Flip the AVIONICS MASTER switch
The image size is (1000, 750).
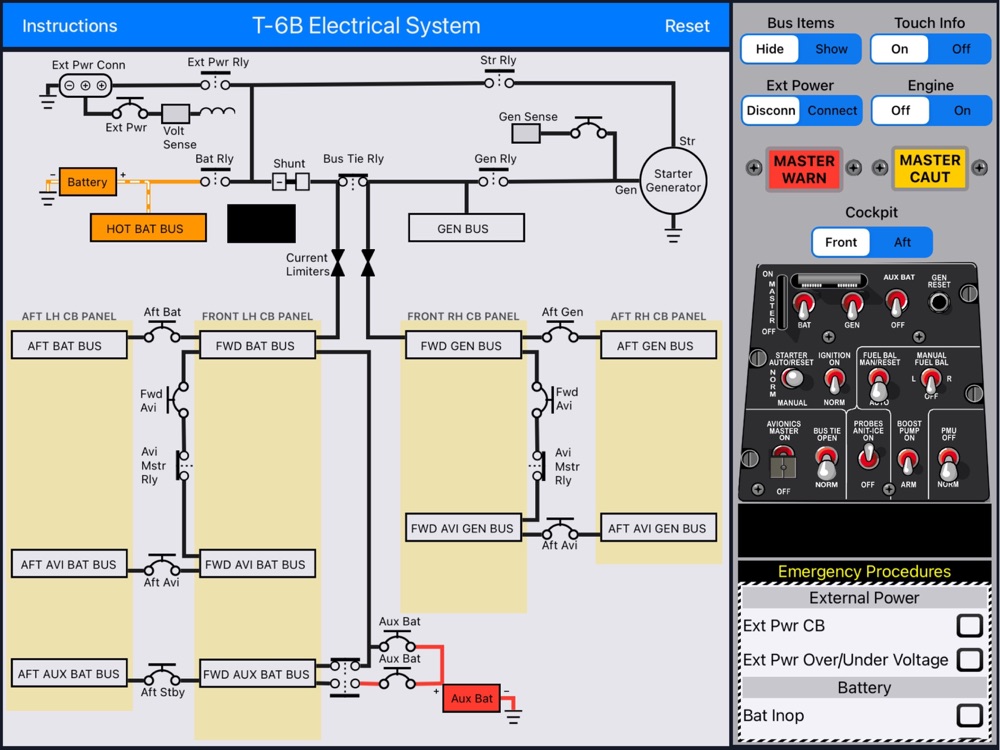[783, 462]
